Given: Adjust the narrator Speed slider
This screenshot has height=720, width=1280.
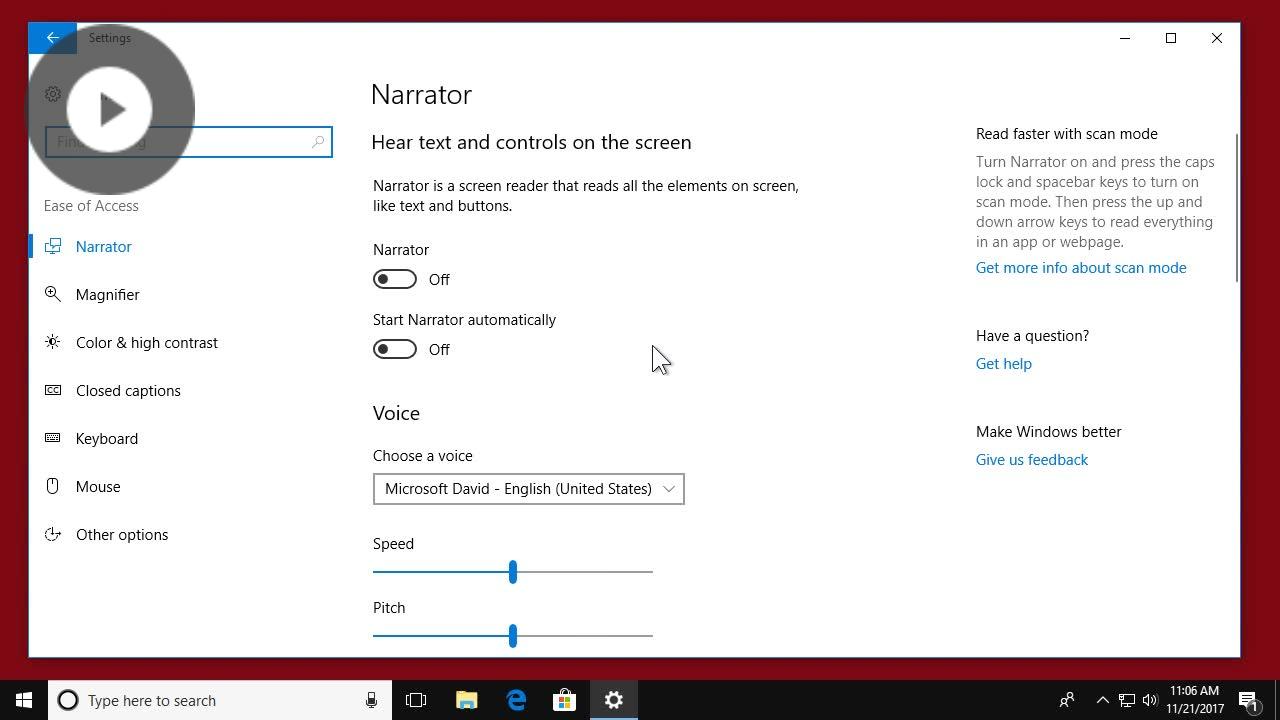Looking at the screenshot, I should (x=513, y=571).
